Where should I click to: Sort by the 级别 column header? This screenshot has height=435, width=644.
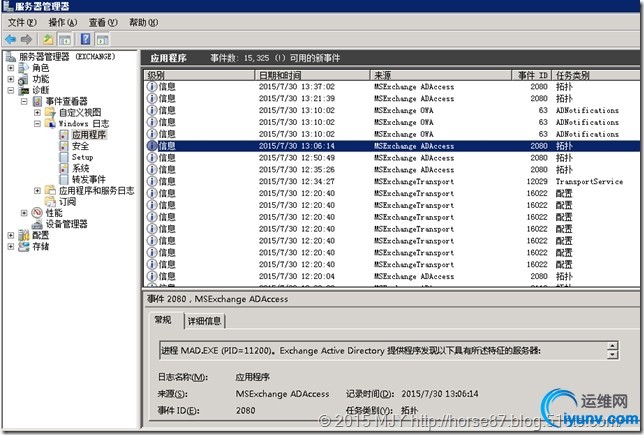pos(199,75)
